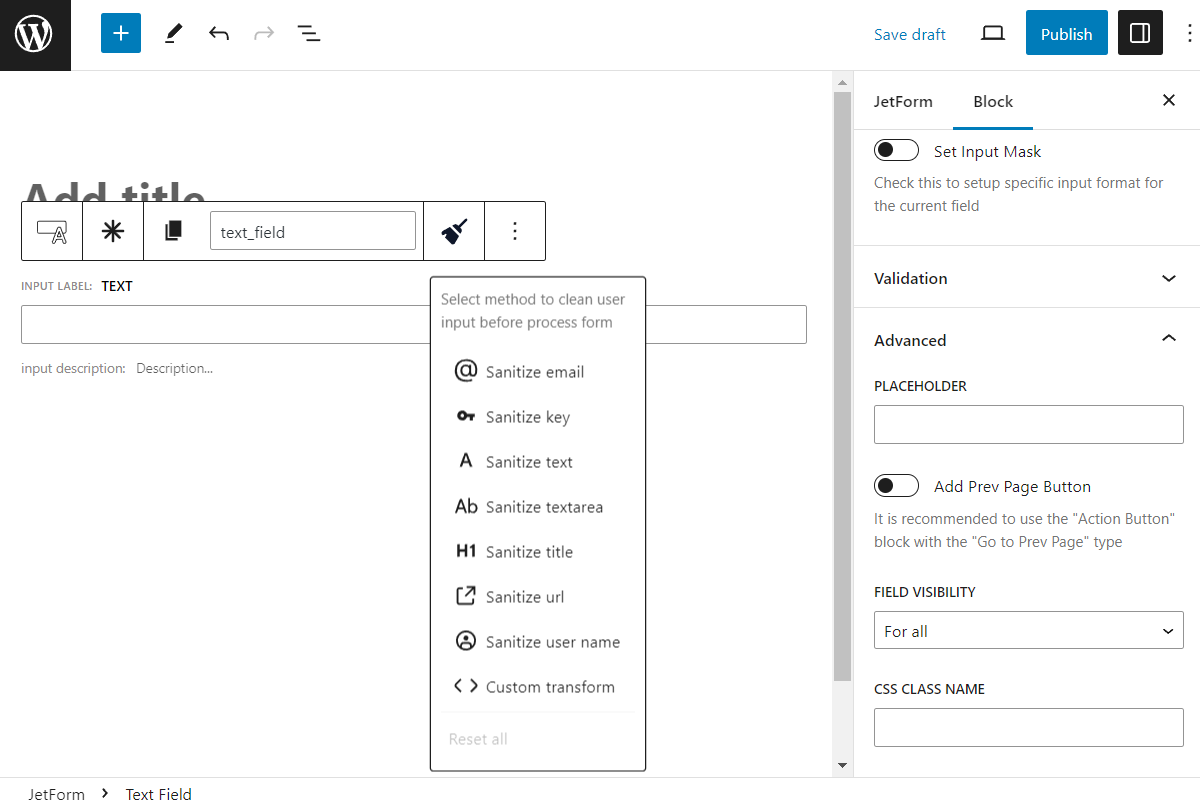The image size is (1200, 802).
Task: Select the Edit (pencil) tool in the top bar
Action: click(172, 33)
